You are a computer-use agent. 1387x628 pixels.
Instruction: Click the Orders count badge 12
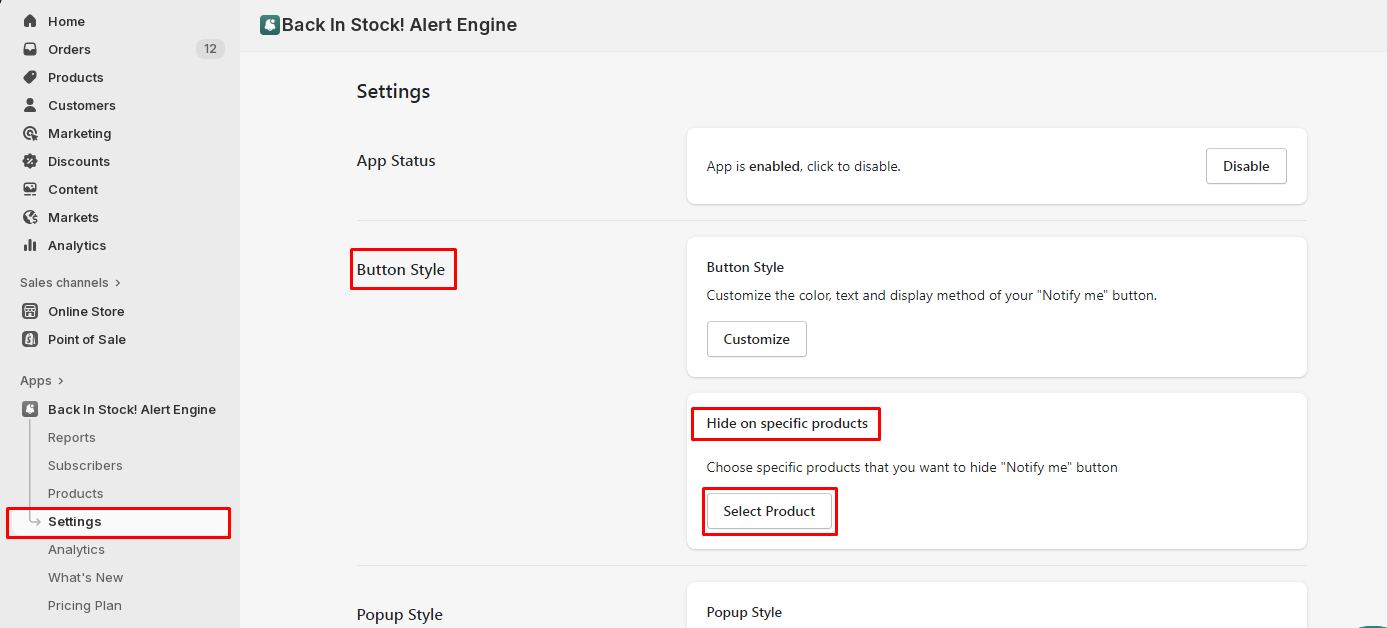point(210,49)
